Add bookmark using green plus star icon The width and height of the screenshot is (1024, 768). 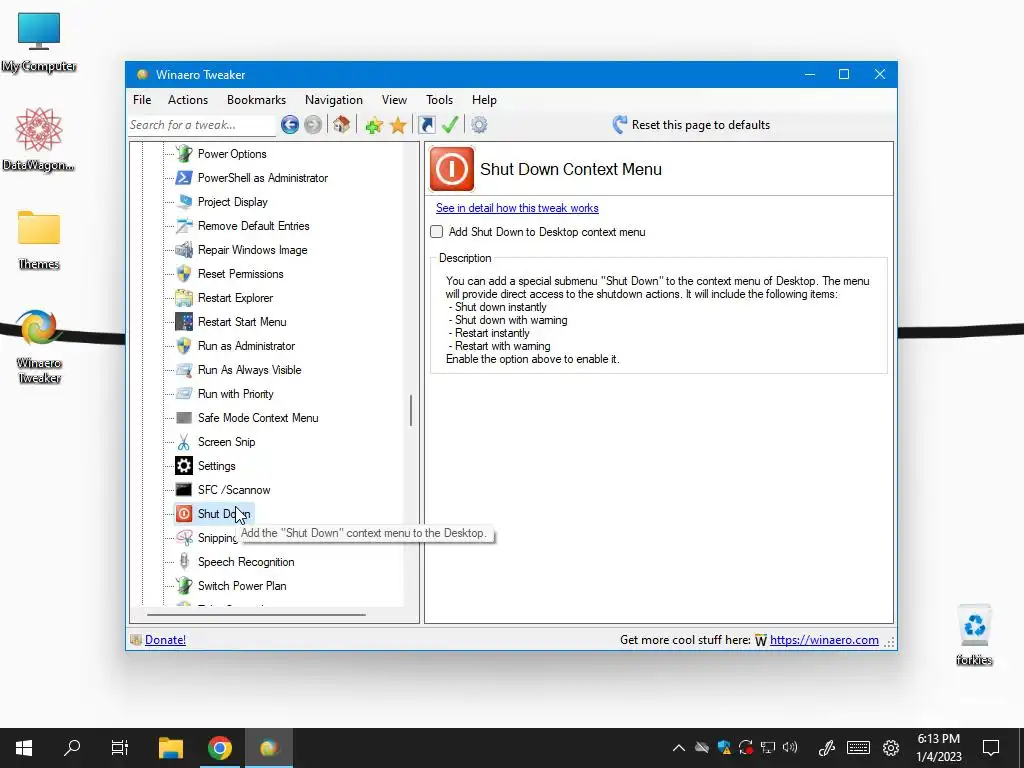pyautogui.click(x=374, y=125)
